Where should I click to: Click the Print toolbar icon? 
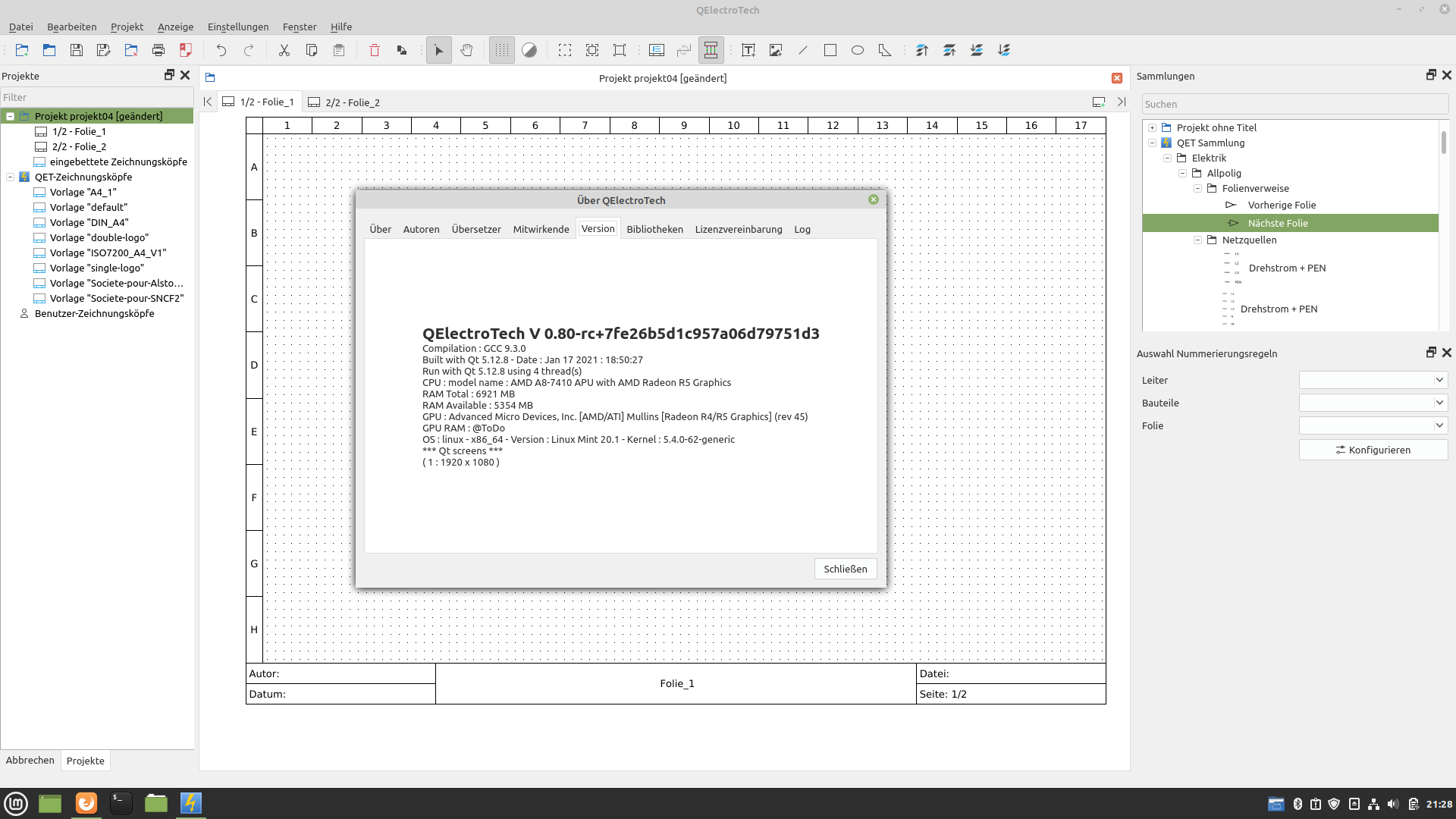coord(158,50)
